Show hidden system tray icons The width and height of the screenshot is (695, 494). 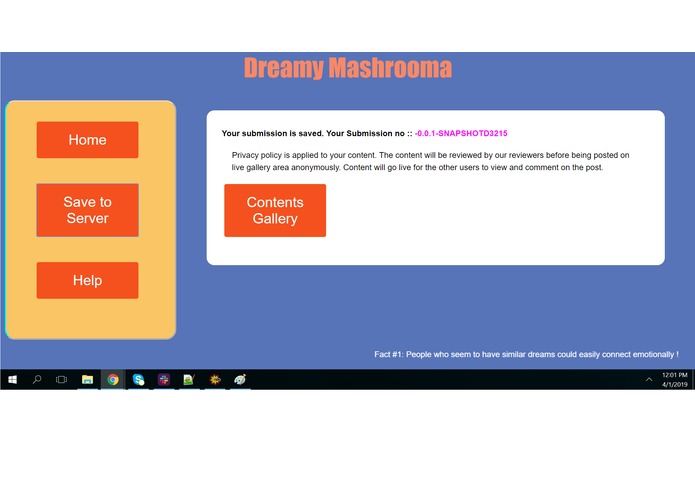click(649, 380)
